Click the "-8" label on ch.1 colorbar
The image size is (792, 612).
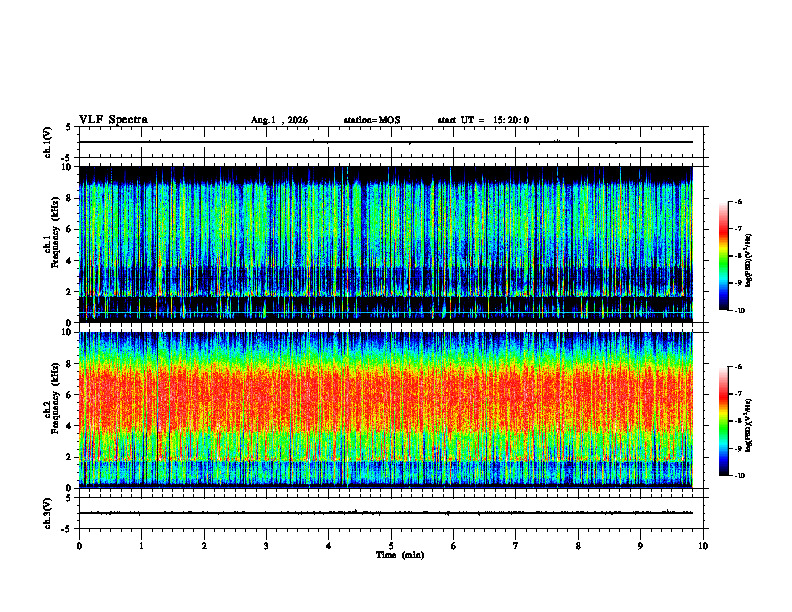(x=738, y=256)
